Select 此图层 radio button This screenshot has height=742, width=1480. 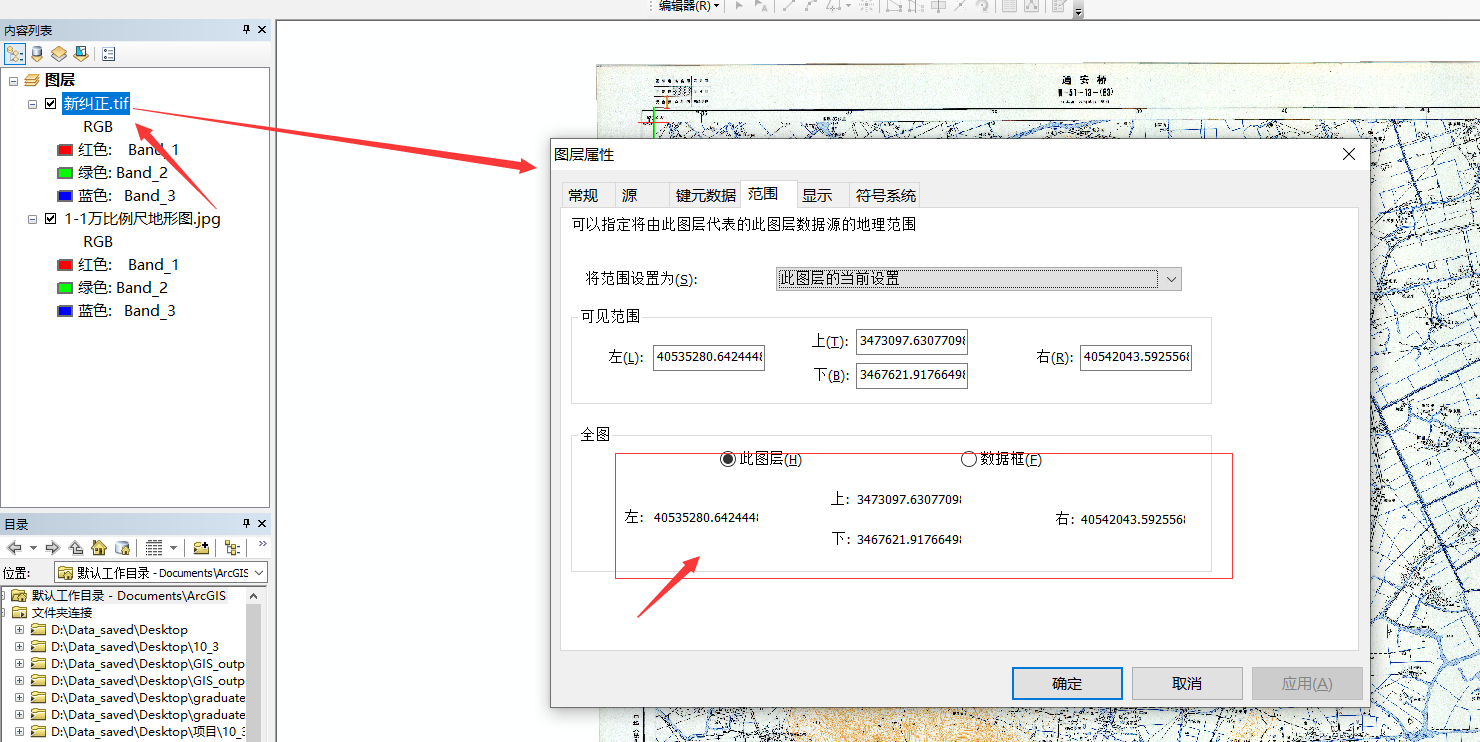click(728, 459)
